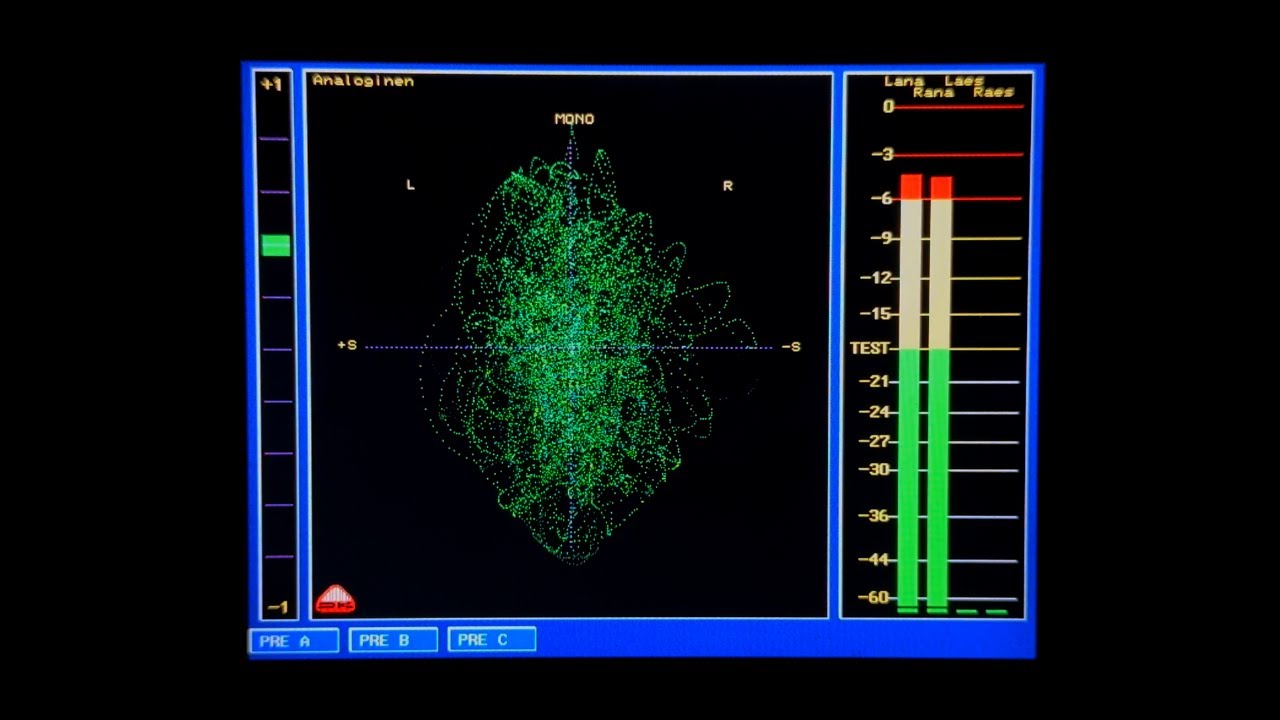Click the "Analoginen" input label
Viewport: 1280px width, 720px height.
[x=363, y=80]
